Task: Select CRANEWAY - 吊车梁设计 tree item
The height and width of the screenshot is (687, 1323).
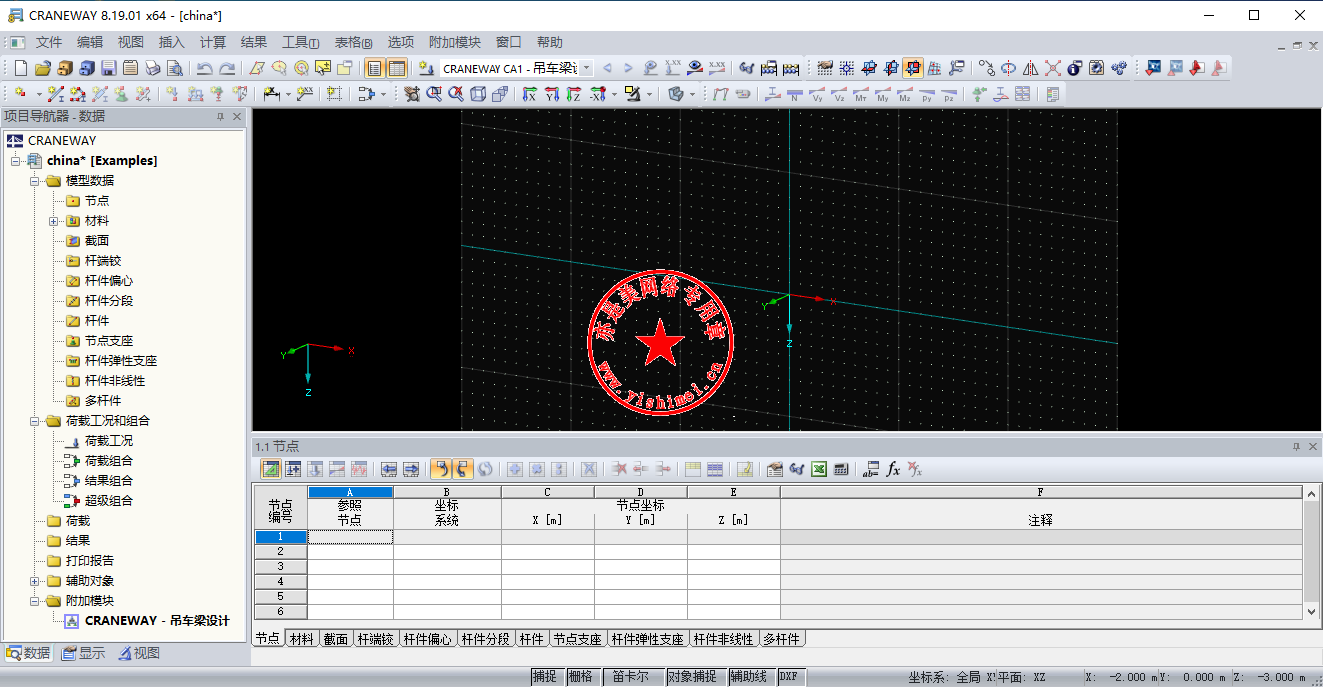Action: coord(157,621)
